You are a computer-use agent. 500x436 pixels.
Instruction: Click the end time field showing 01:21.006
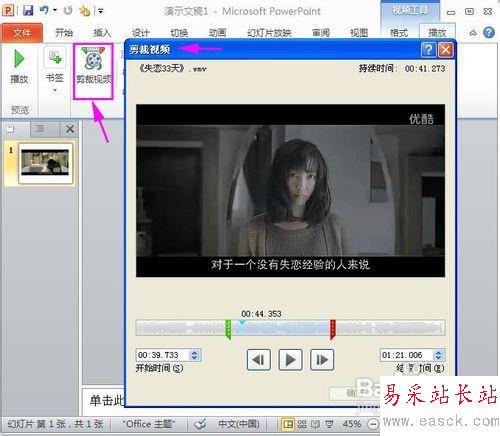pyautogui.click(x=407, y=355)
